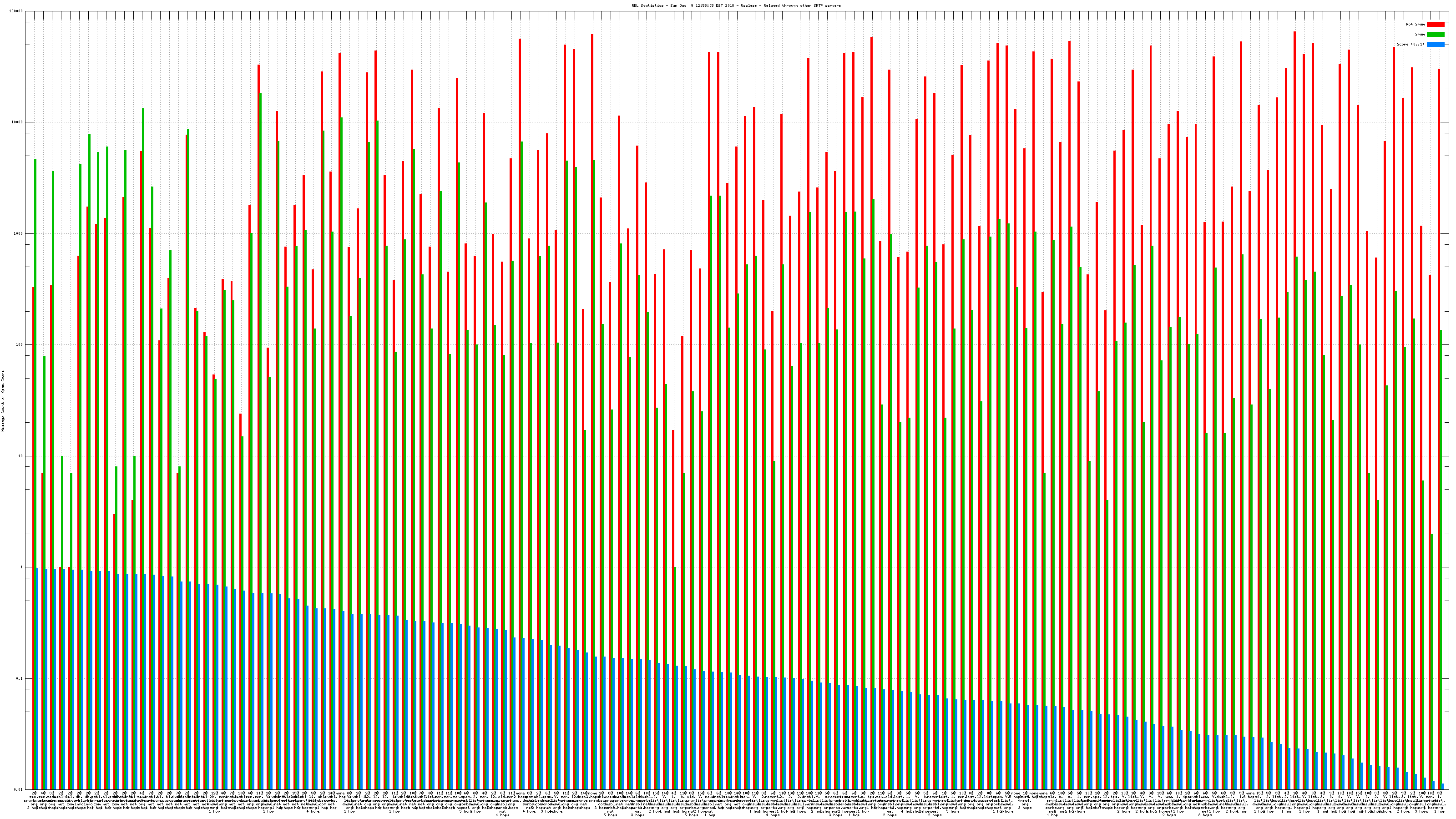Screen dimensions: 1456x819
Task: Click the RBL Statistics chart title
Action: click(x=736, y=5)
